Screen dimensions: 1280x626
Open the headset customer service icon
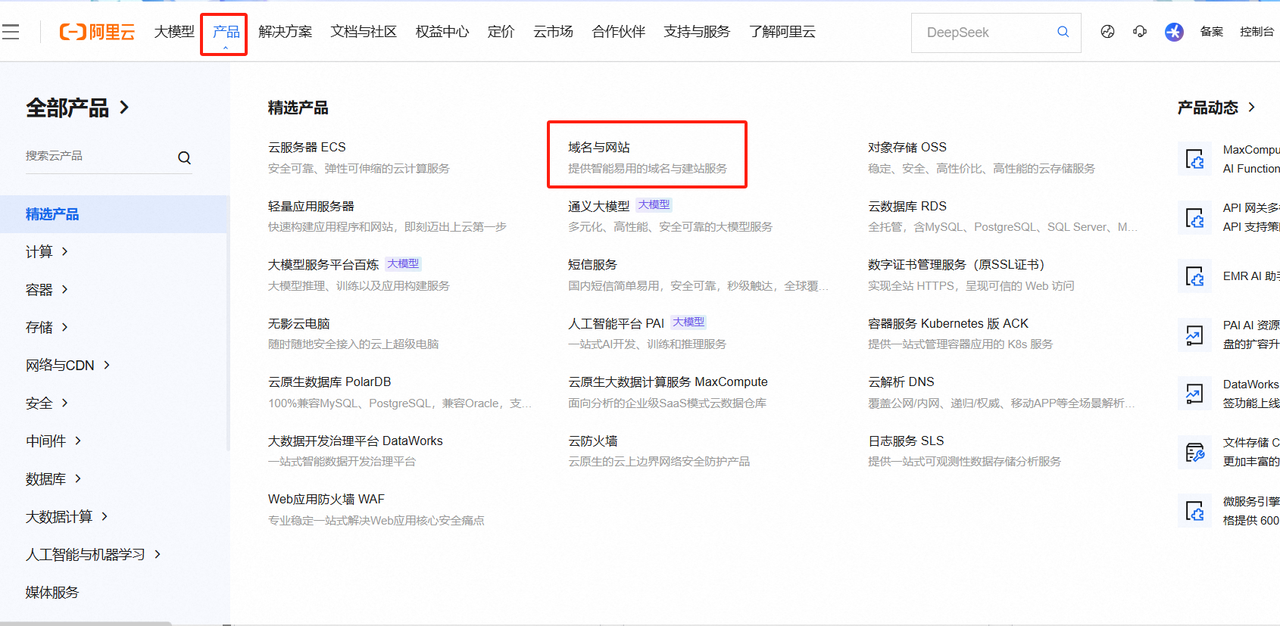click(x=1140, y=32)
